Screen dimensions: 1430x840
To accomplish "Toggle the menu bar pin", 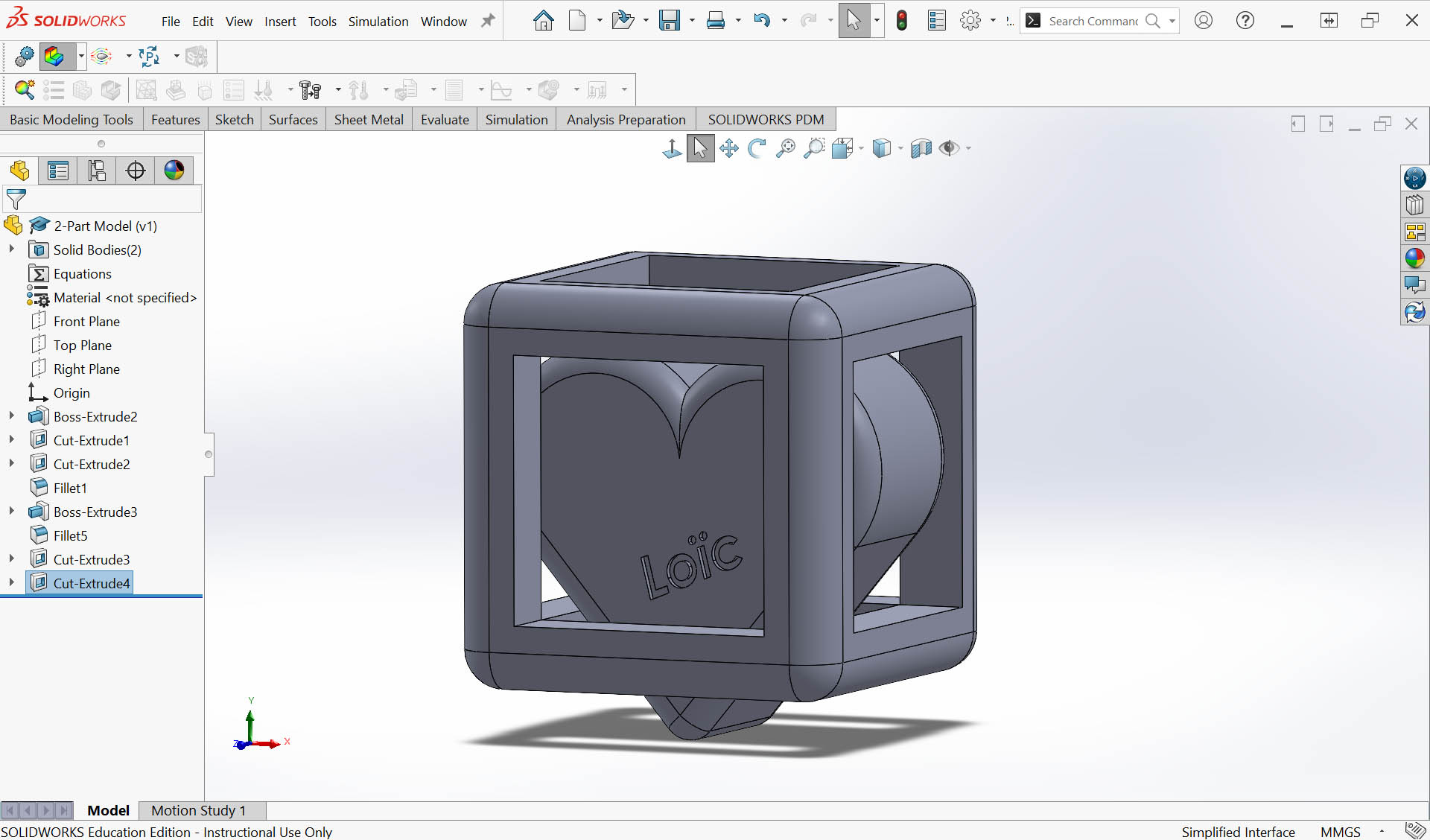I will [488, 21].
